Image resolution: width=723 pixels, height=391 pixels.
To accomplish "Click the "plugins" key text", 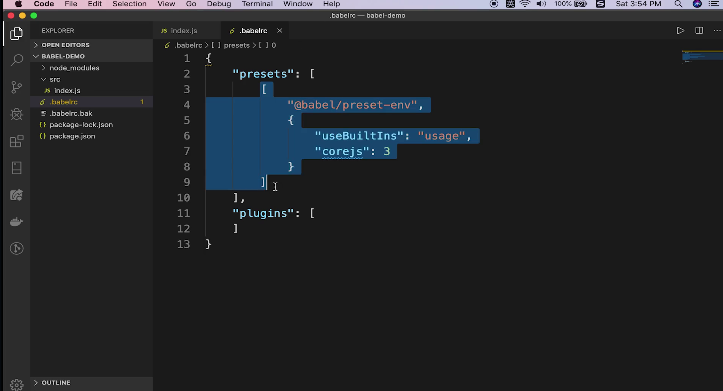I will pos(263,213).
